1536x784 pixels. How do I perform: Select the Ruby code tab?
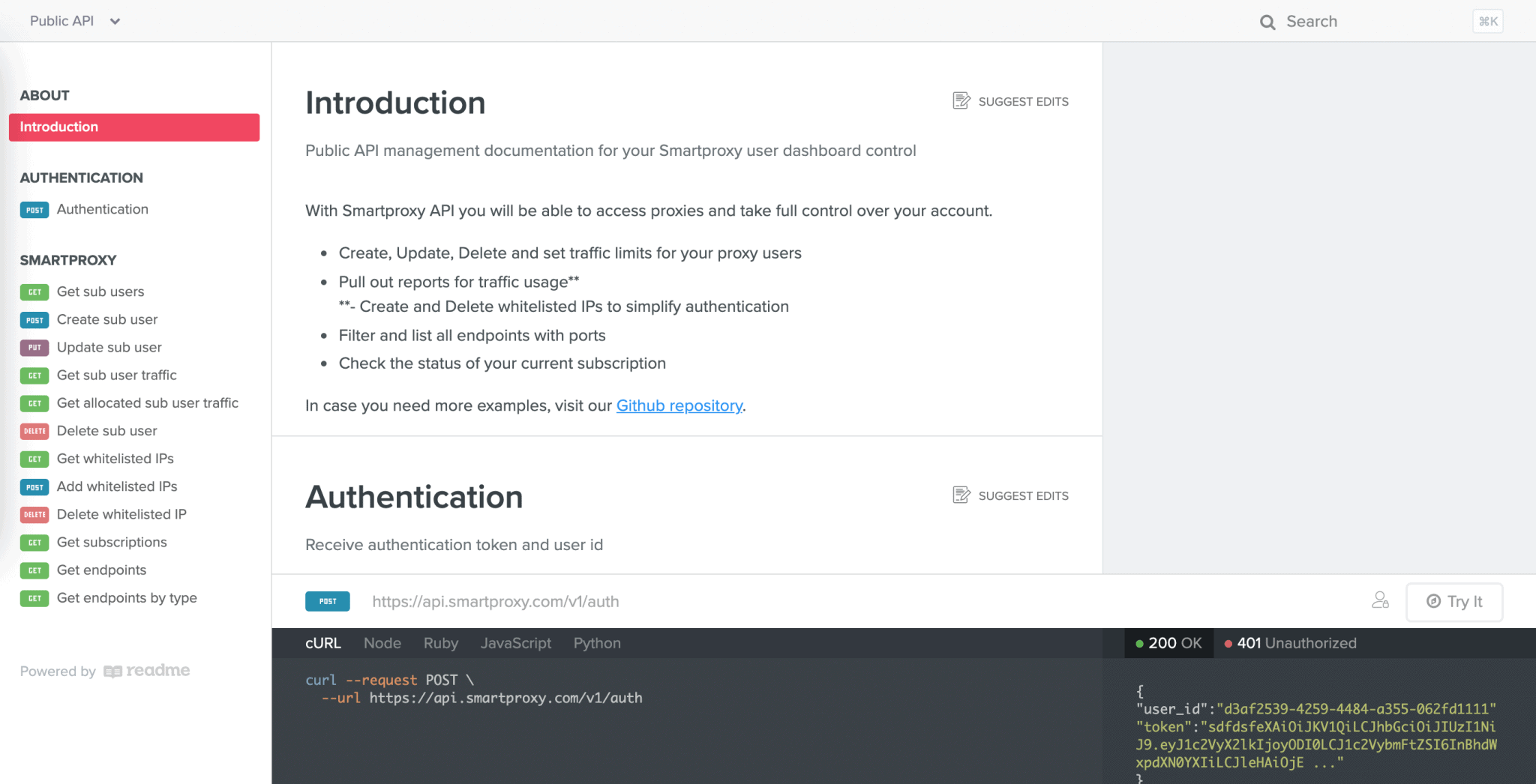pyautogui.click(x=441, y=643)
